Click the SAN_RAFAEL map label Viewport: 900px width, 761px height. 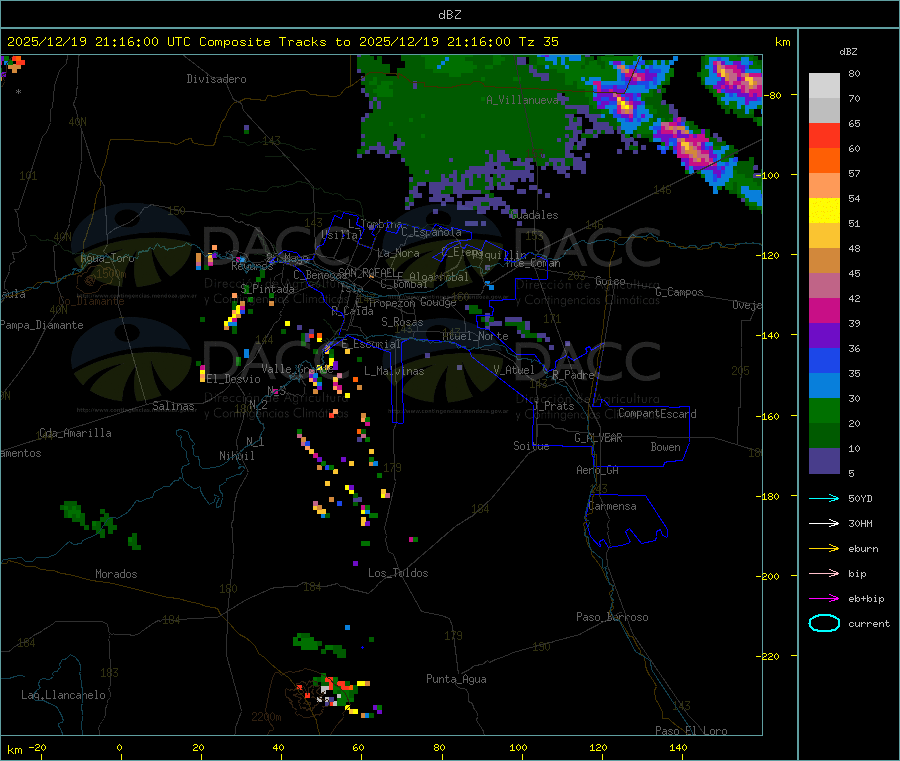[x=367, y=272]
